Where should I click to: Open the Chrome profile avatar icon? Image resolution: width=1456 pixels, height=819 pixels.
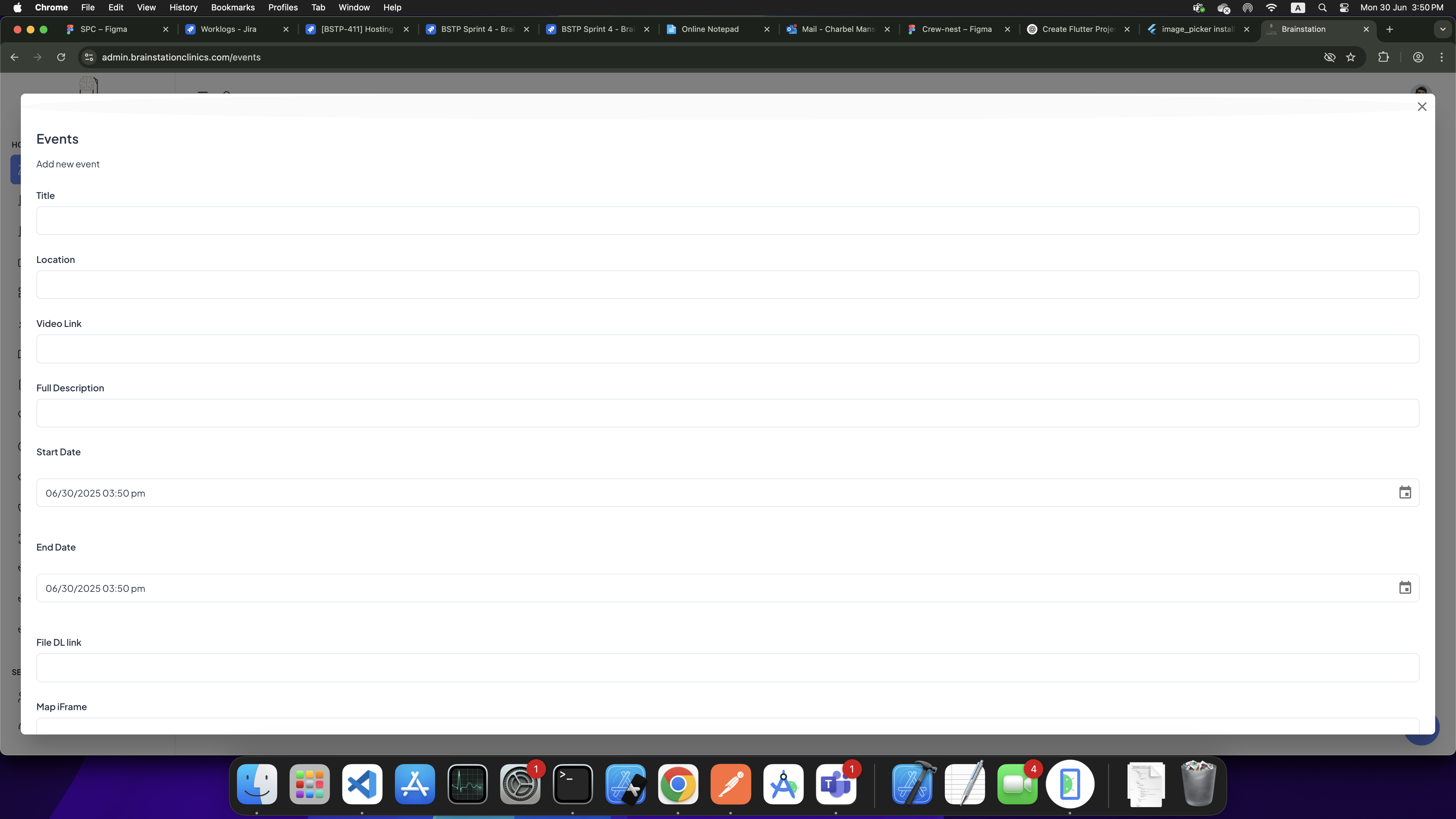1418,57
